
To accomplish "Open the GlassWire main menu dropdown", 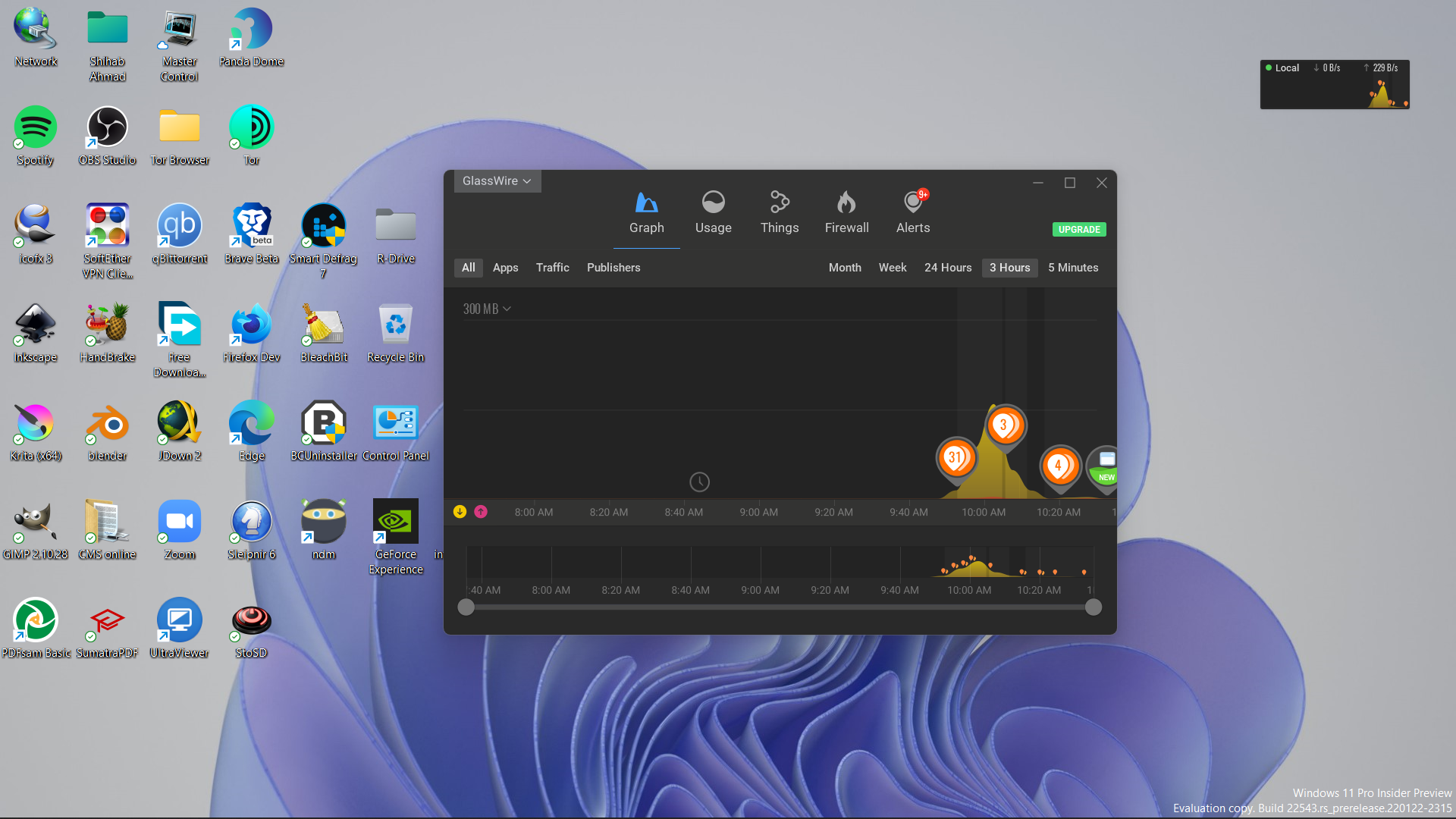I will [497, 181].
